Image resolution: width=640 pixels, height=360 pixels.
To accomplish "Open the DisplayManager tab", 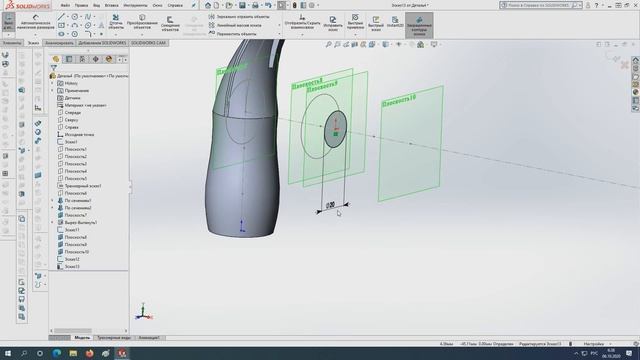I will (x=109, y=59).
